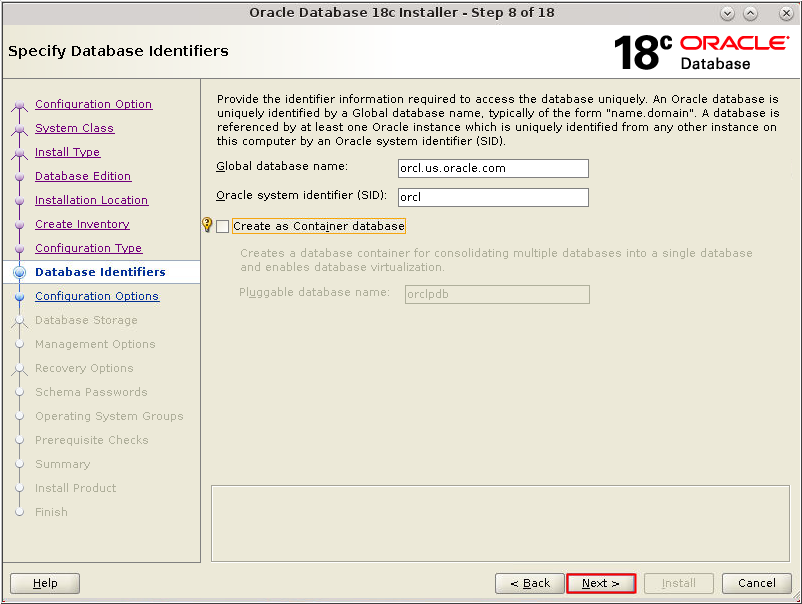The image size is (802, 604).
Task: Cancel the Oracle installation
Action: click(x=756, y=583)
